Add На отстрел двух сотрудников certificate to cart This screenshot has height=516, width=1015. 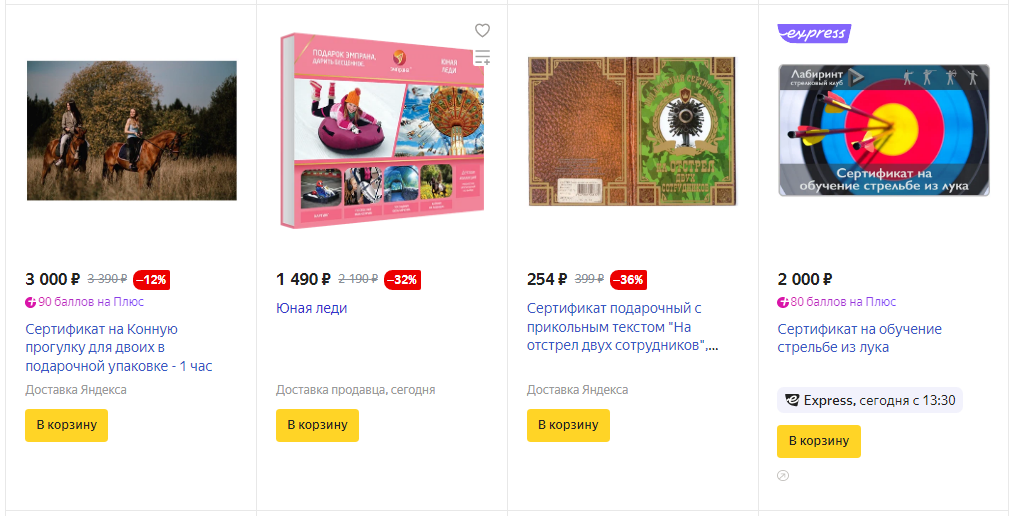pyautogui.click(x=568, y=425)
